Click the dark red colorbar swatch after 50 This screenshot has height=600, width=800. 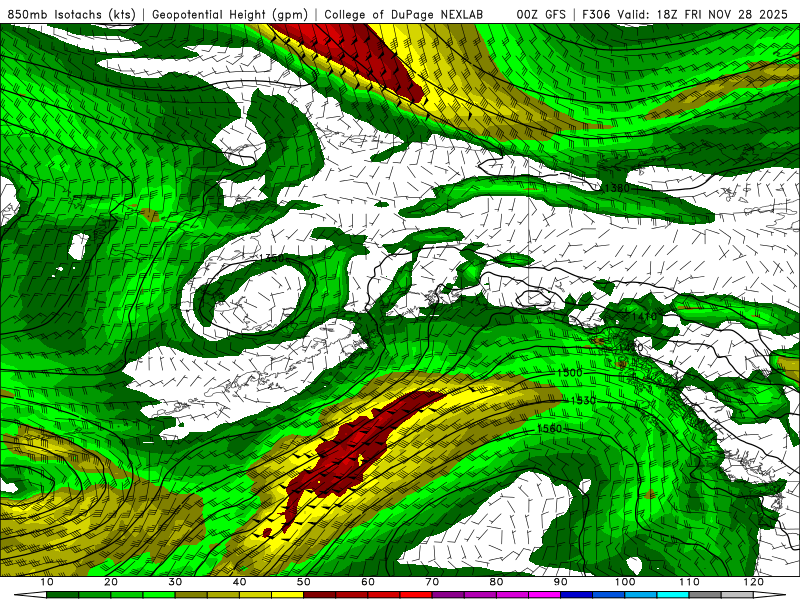(319, 595)
